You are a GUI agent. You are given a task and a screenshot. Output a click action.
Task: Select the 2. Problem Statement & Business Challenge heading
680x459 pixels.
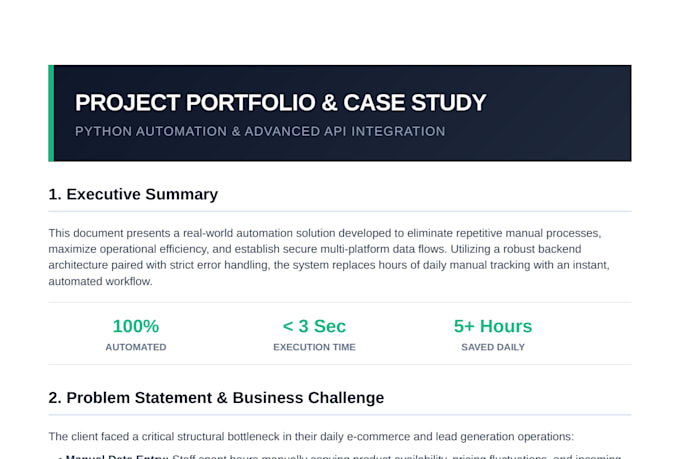pos(216,398)
